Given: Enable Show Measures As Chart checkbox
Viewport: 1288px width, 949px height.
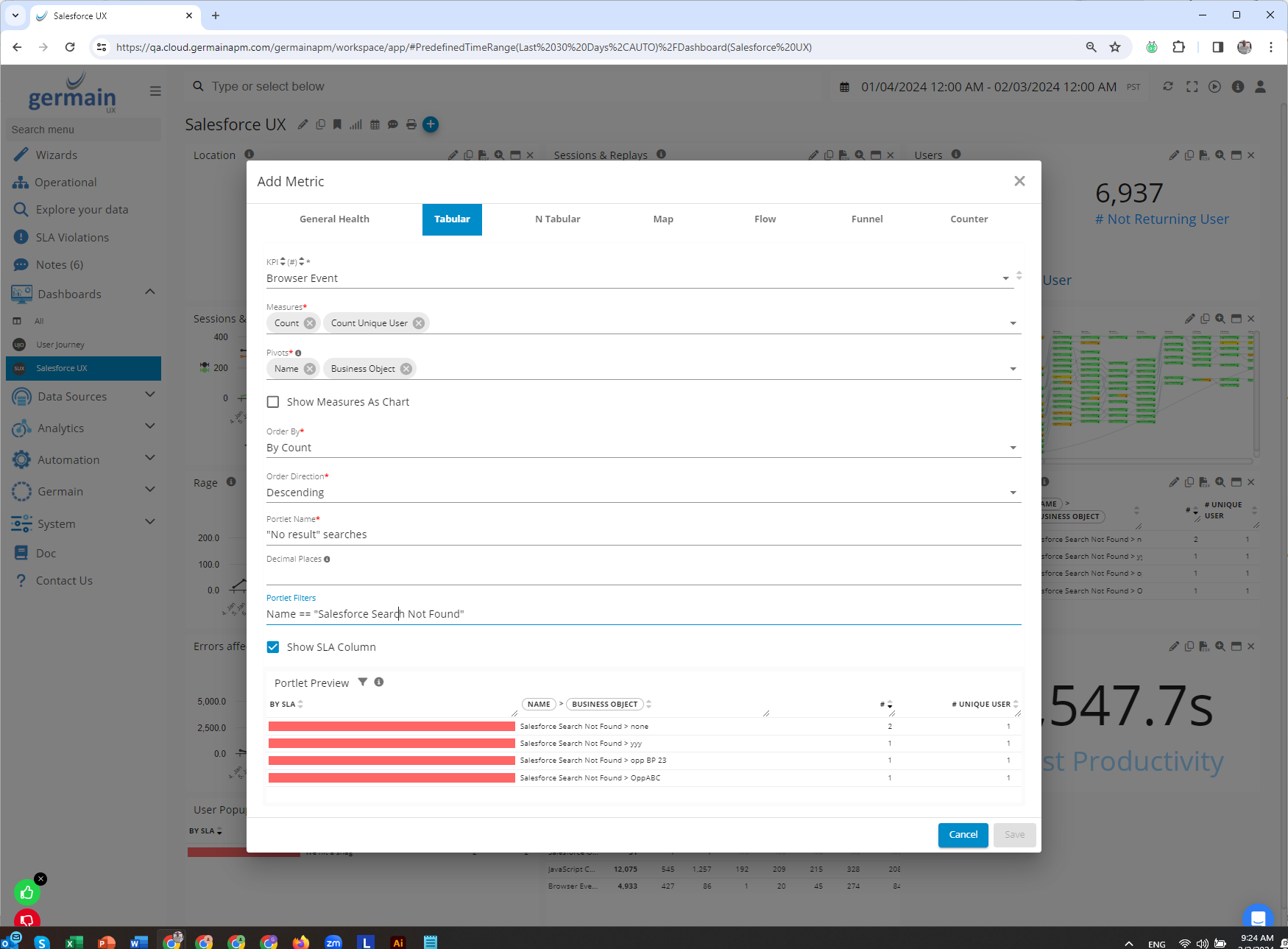Looking at the screenshot, I should point(273,402).
